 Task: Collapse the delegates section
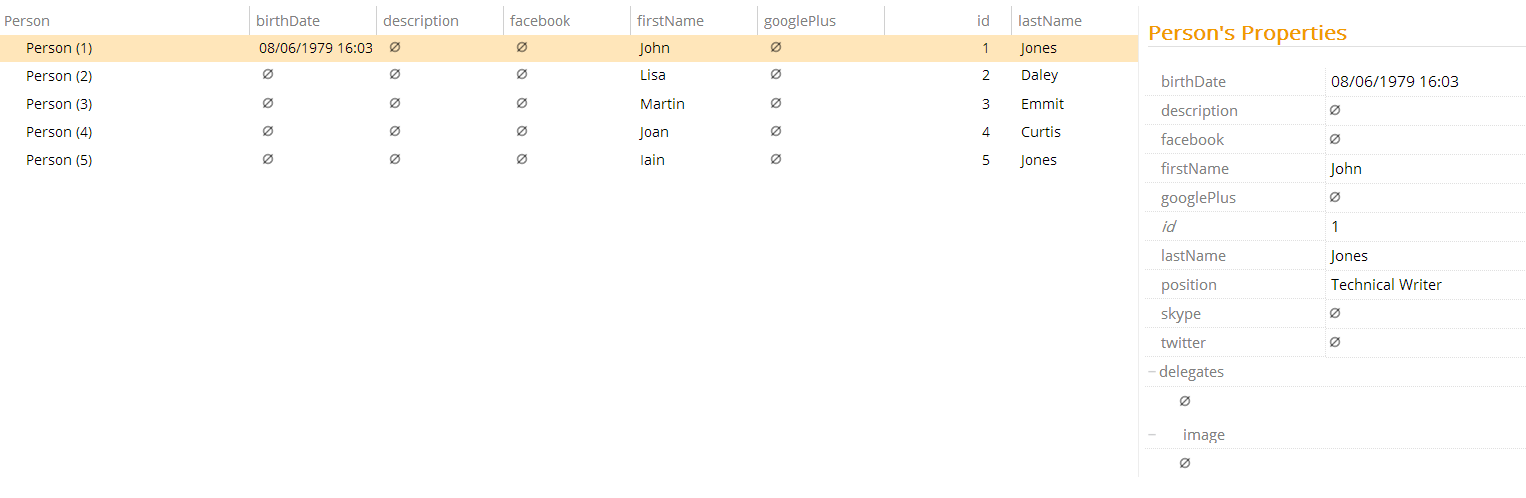coord(1152,372)
